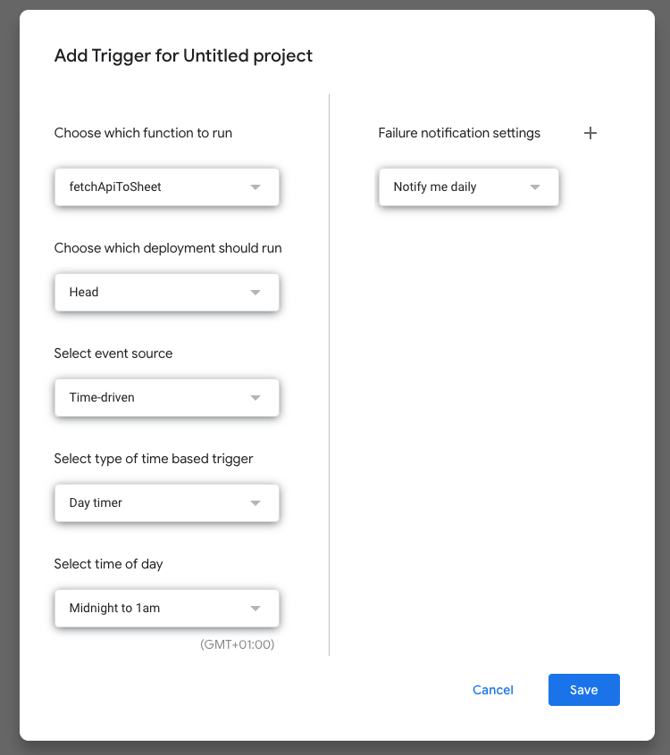The height and width of the screenshot is (755, 670).
Task: Add another failure notification with plus icon
Action: (x=590, y=133)
